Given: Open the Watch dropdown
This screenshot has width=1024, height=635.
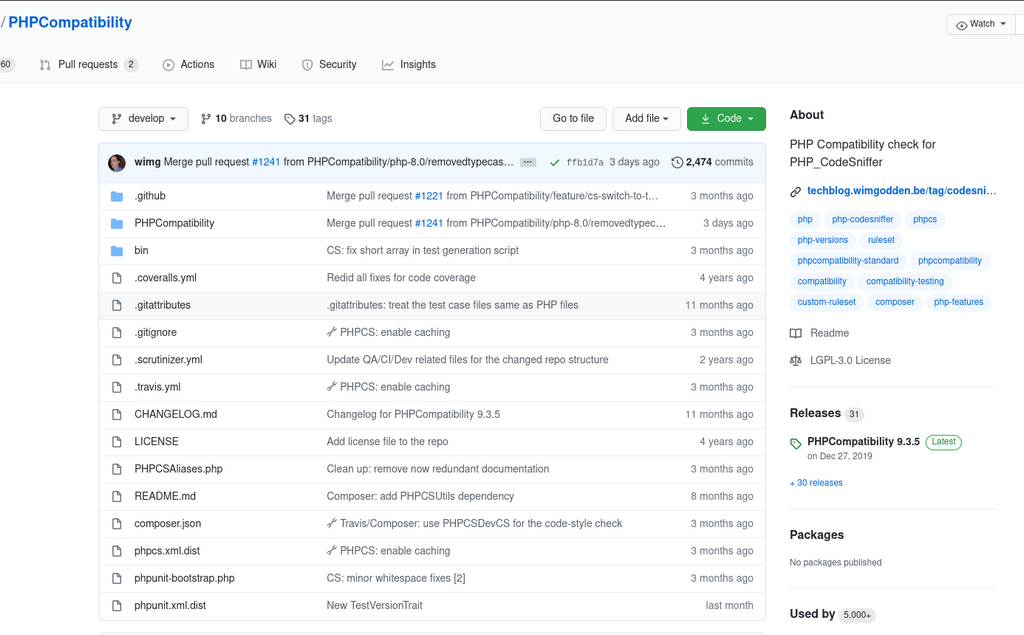Looking at the screenshot, I should pyautogui.click(x=981, y=24).
